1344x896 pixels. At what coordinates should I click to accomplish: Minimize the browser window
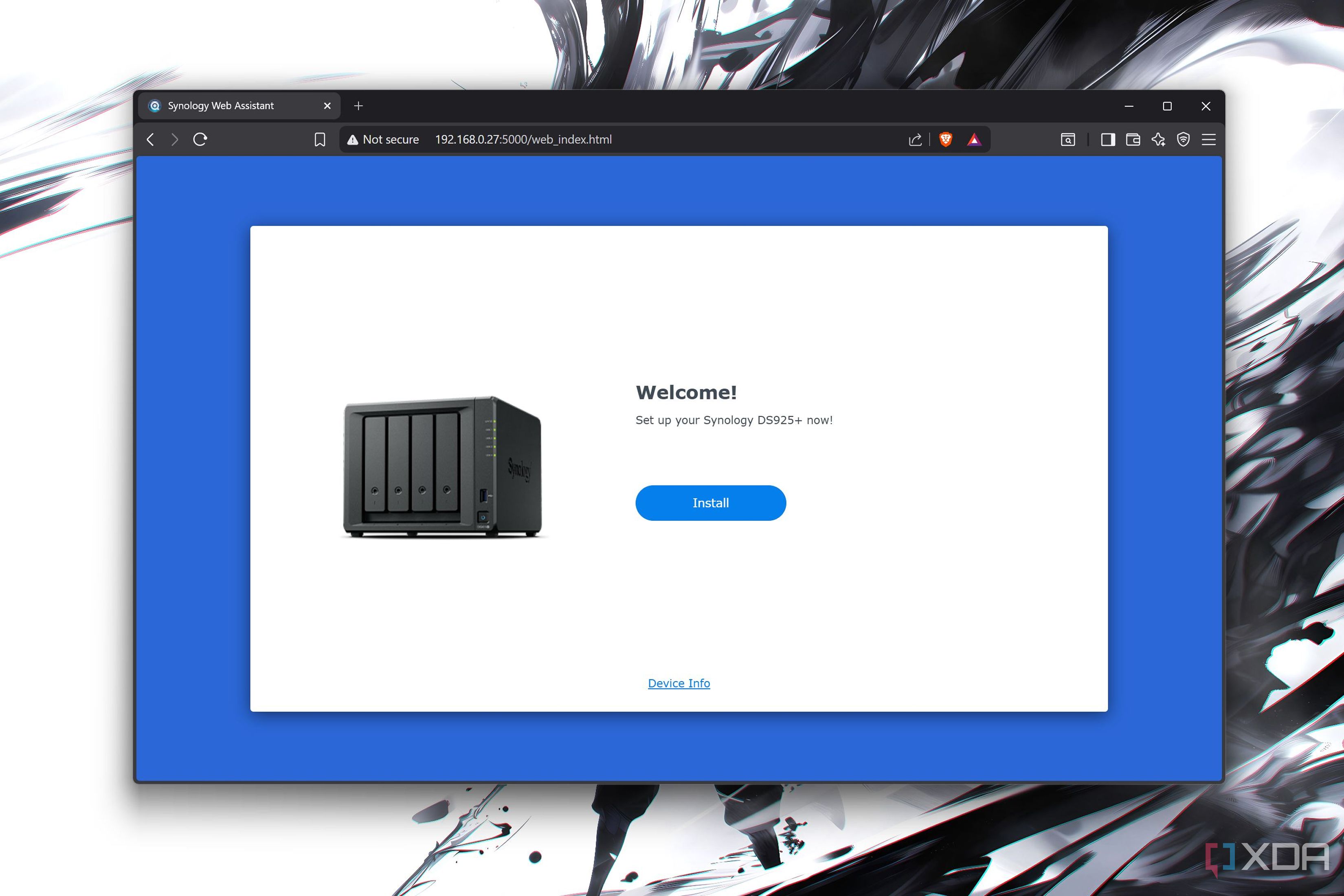click(1129, 106)
